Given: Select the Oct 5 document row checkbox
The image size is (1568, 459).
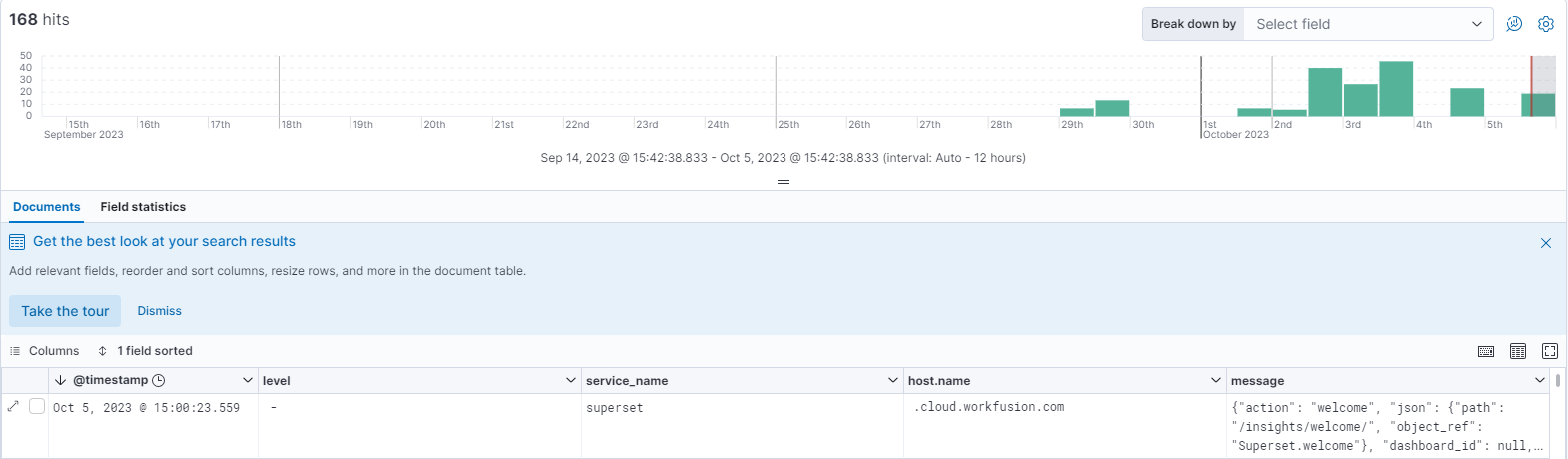Looking at the screenshot, I should click(37, 406).
